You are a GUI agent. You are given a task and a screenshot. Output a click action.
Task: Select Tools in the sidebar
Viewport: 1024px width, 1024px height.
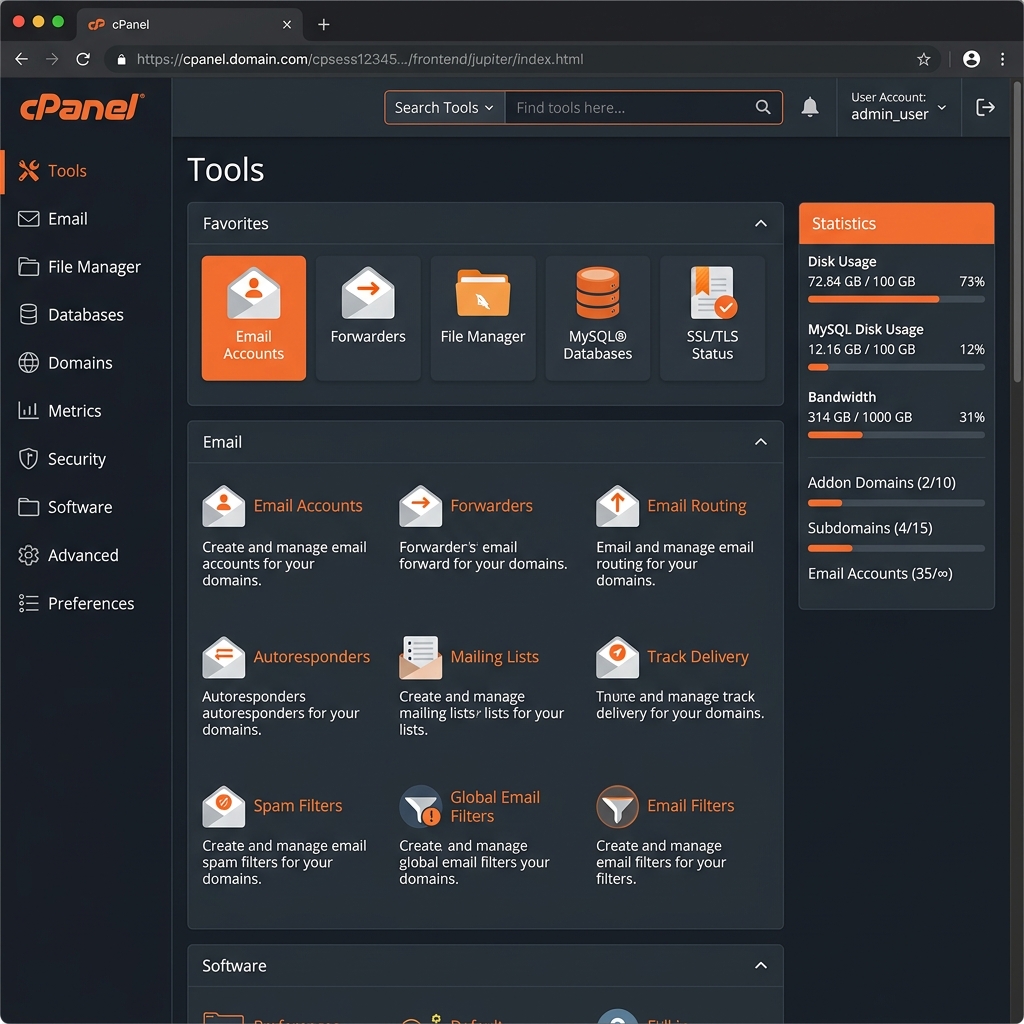tap(86, 171)
